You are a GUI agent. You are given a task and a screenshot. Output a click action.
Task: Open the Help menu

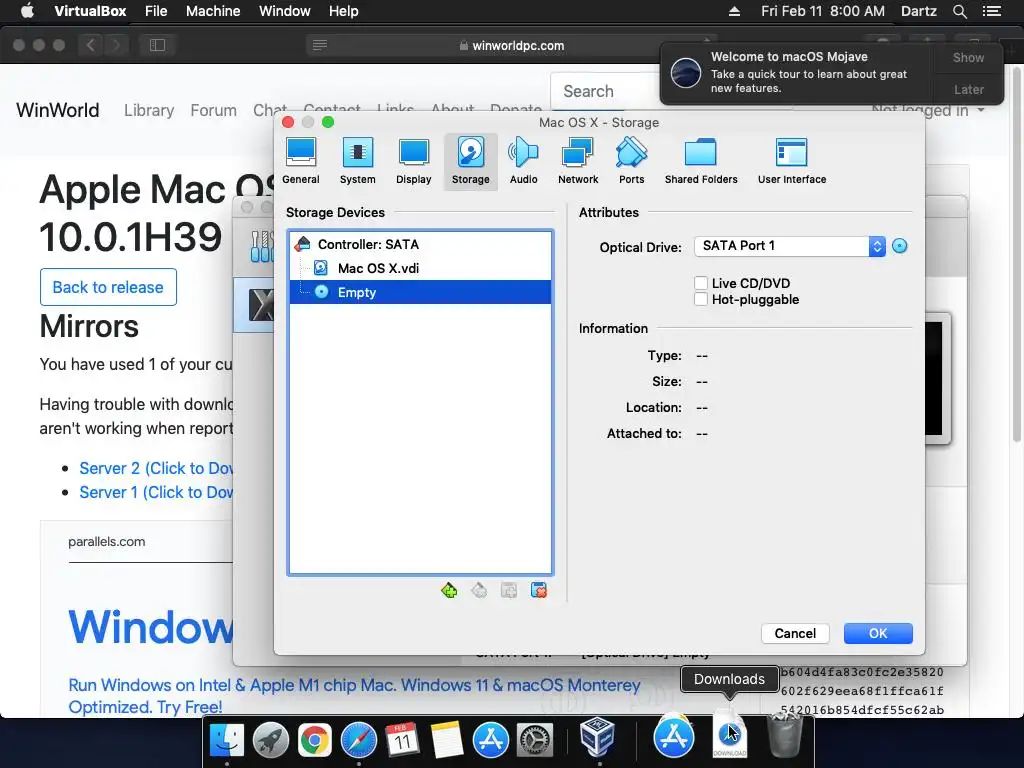pos(344,11)
